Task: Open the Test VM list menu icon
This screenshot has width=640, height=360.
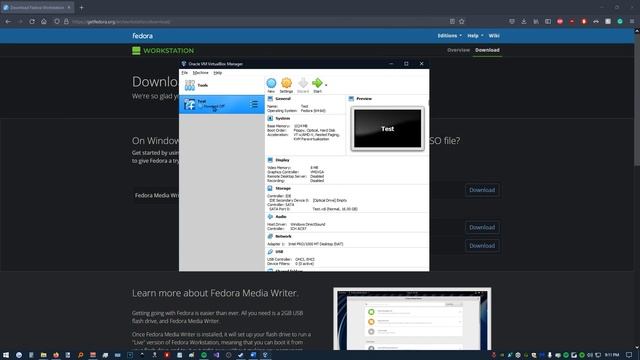Action: (254, 104)
